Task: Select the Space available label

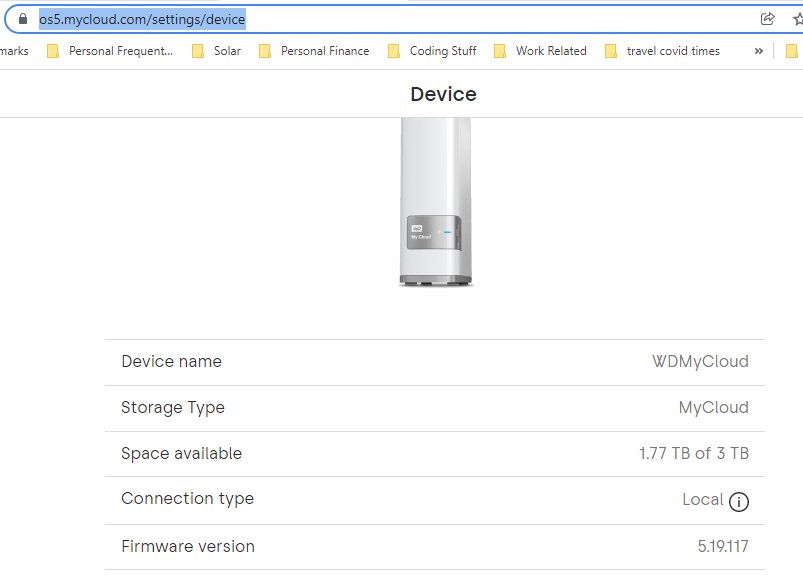Action: [x=181, y=453]
